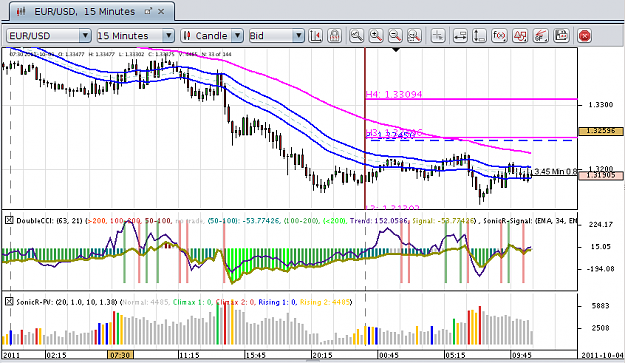The width and height of the screenshot is (625, 363).
Task: Click the 15:45 time axis label
Action: click(256, 355)
